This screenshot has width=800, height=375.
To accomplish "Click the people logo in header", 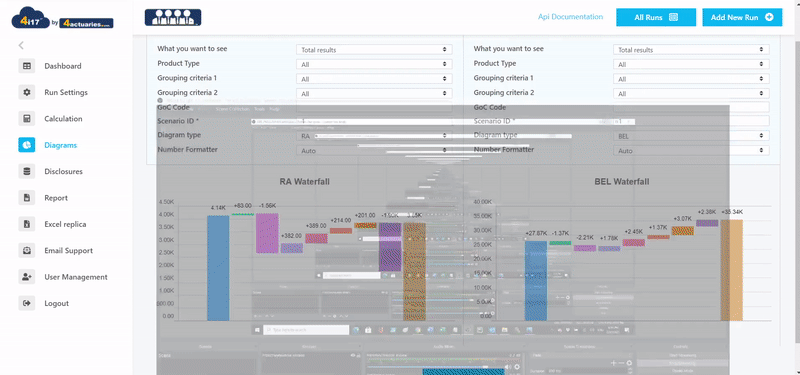I will (173, 17).
